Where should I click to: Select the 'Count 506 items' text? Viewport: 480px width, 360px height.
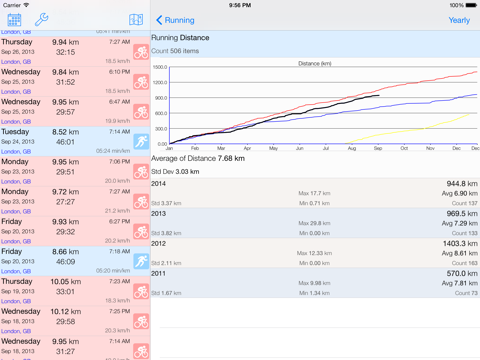pyautogui.click(x=175, y=51)
